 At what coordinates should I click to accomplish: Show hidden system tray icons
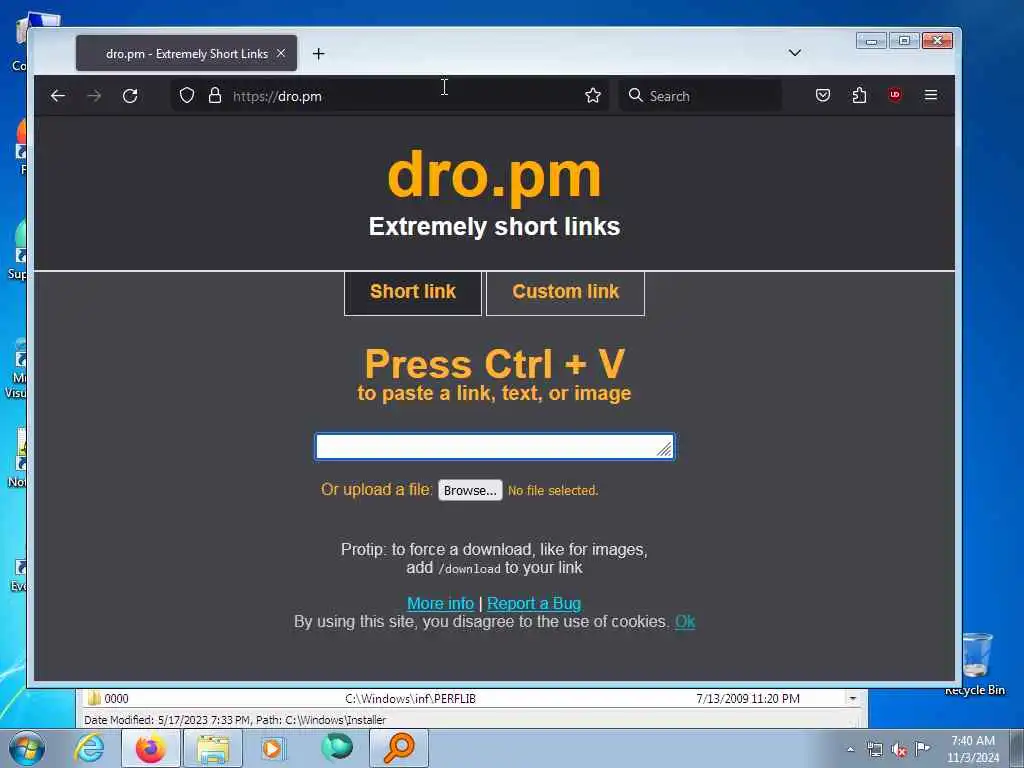point(850,749)
